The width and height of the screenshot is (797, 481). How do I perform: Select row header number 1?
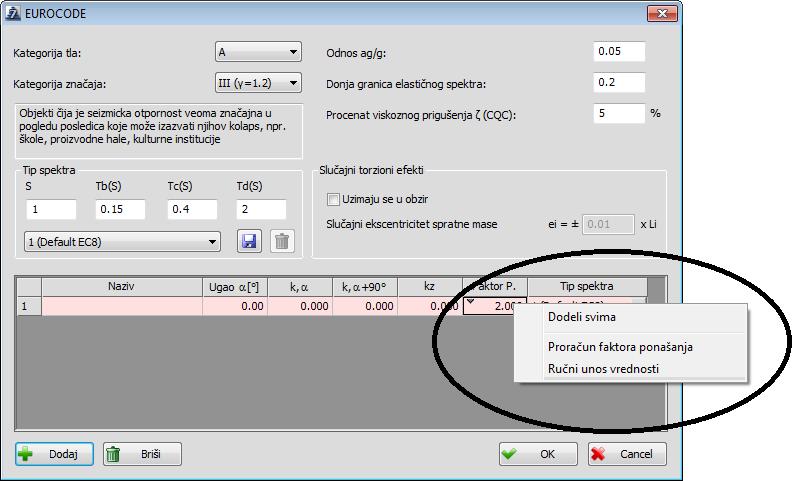point(29,307)
